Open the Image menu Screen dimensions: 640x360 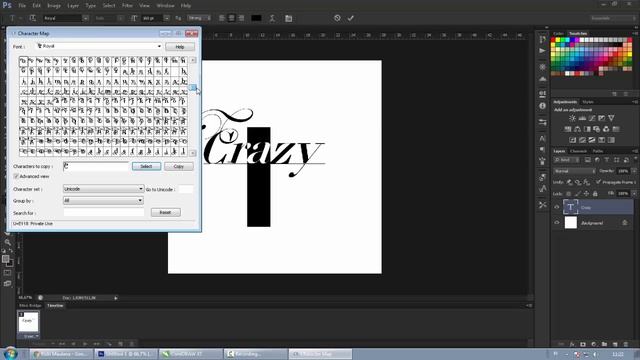[54, 6]
